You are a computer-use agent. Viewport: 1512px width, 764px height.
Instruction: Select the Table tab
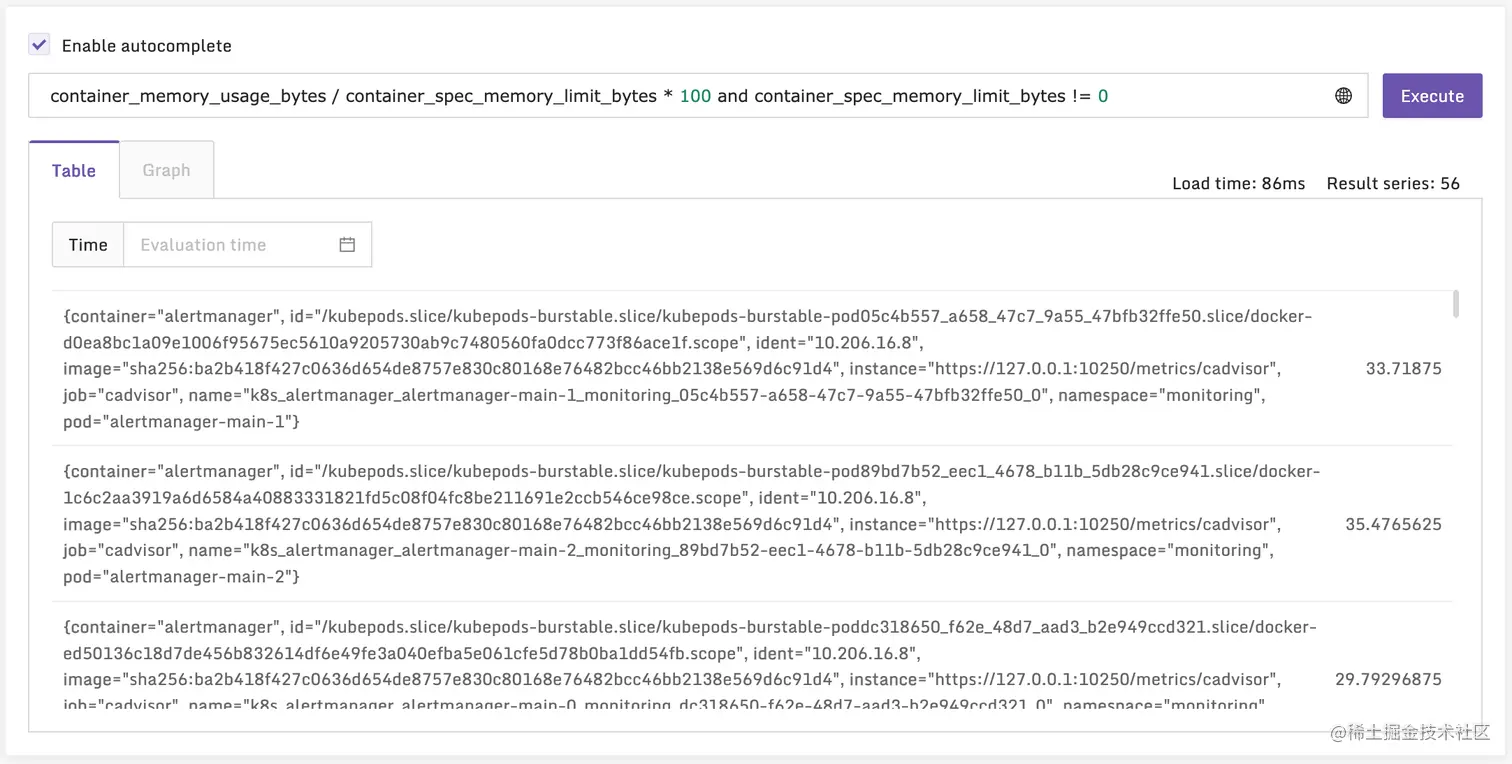coord(73,170)
